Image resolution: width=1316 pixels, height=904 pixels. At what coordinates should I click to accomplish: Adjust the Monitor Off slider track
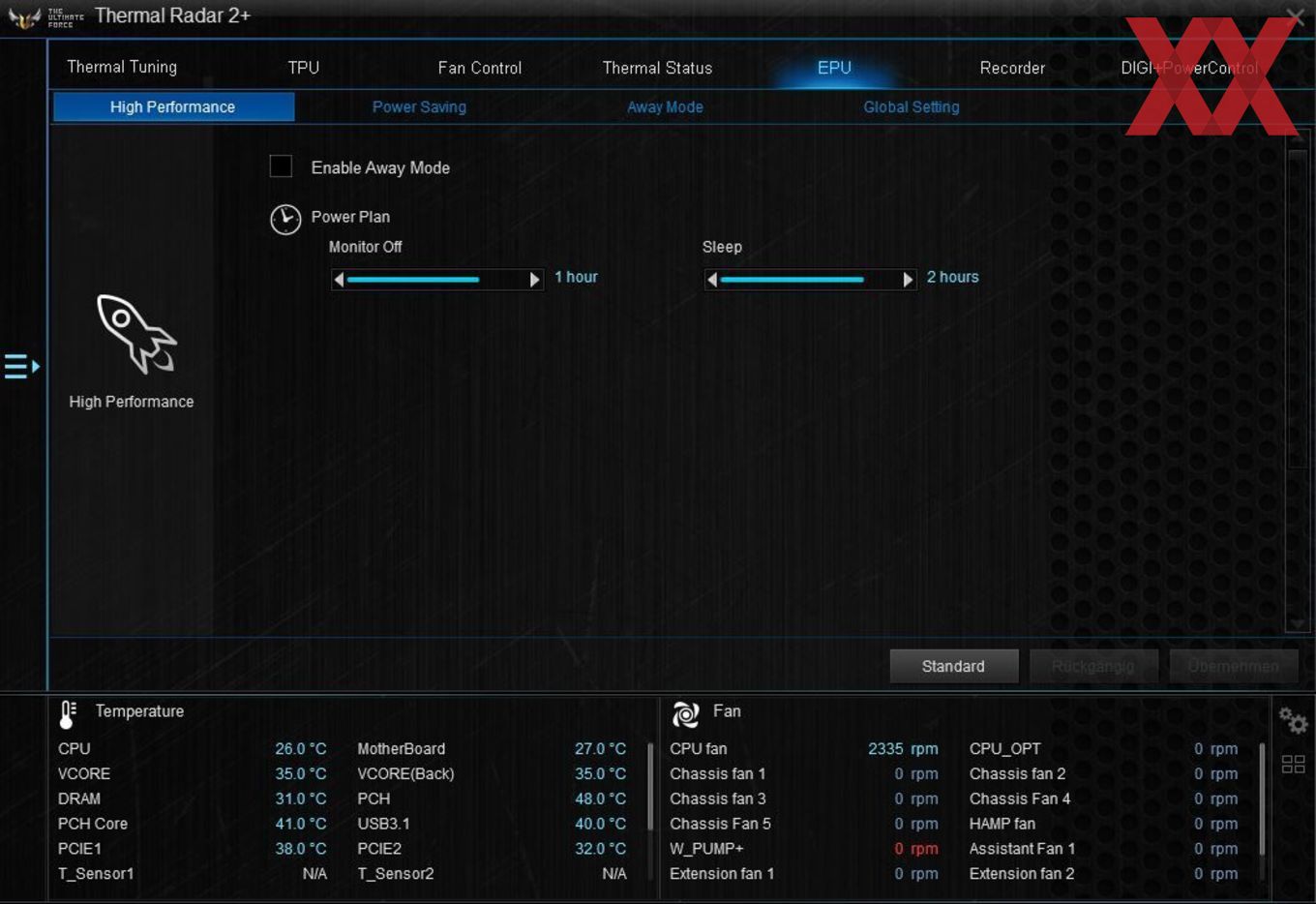pos(436,280)
